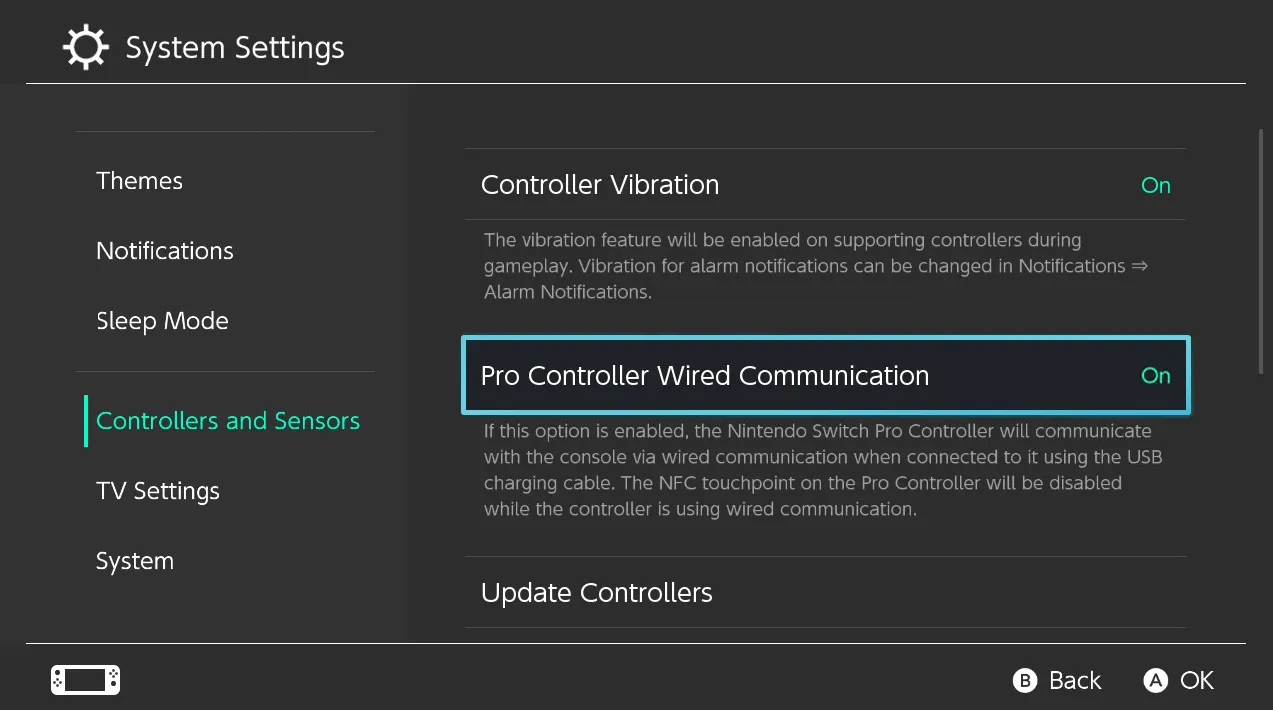
Task: Click Back in the bottom bar
Action: 1057,680
